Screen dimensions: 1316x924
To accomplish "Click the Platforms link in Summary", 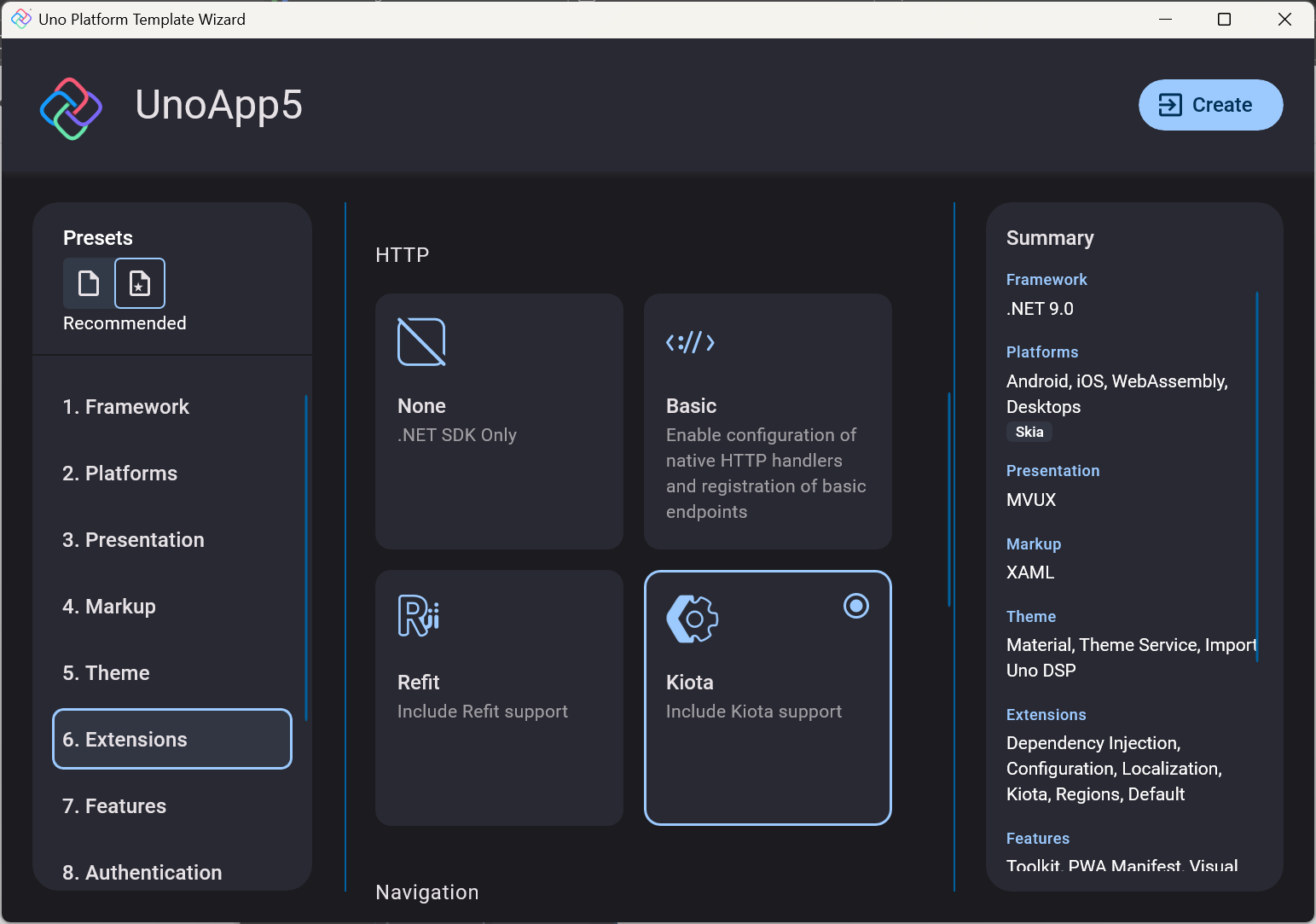I will tap(1042, 352).
